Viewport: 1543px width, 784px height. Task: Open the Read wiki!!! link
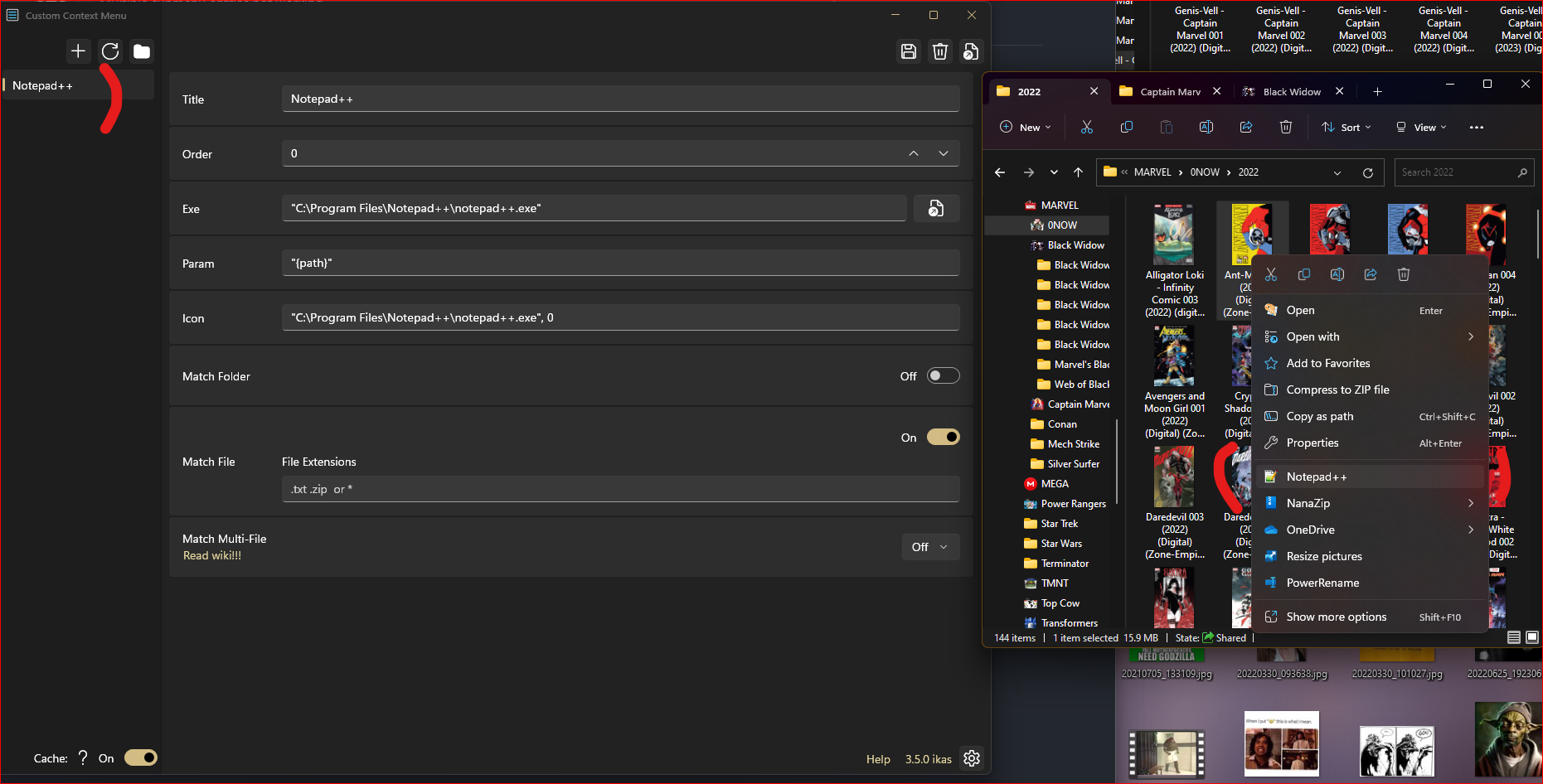(212, 555)
